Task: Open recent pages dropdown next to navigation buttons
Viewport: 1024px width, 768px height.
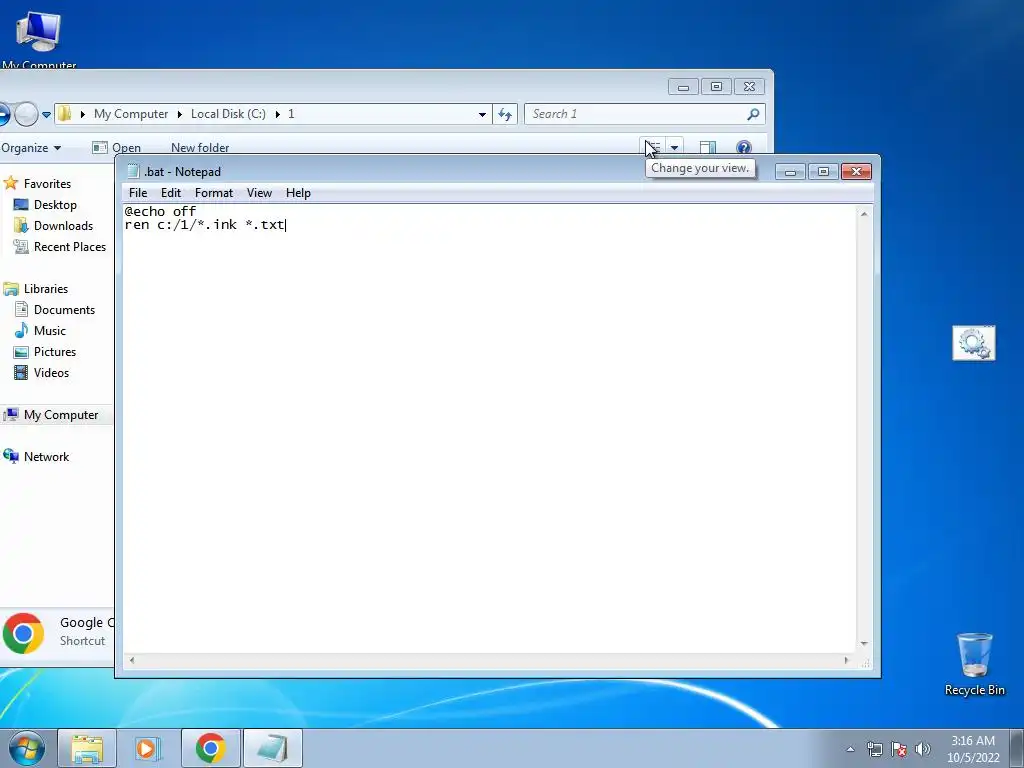Action: coord(46,115)
